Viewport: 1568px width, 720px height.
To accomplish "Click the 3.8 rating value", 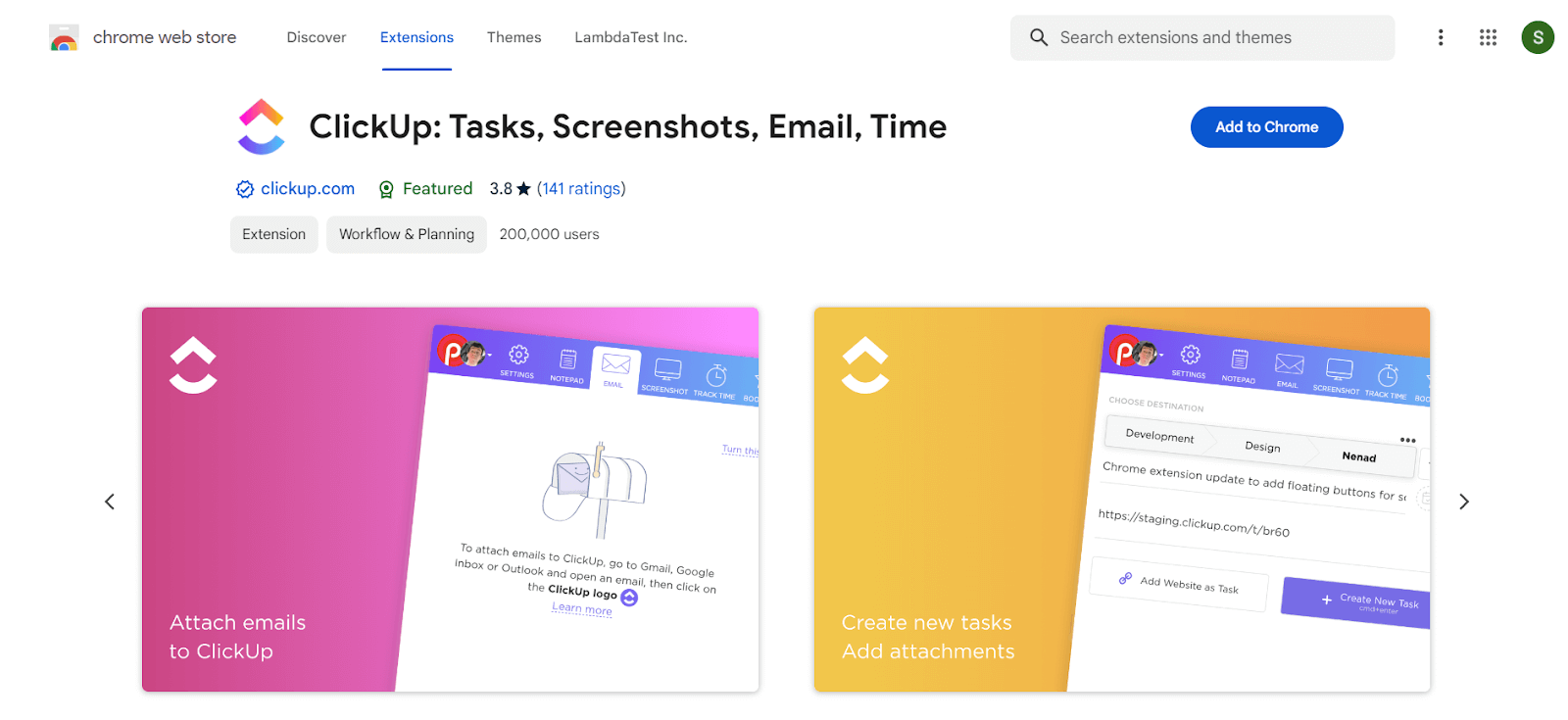I will tap(501, 188).
